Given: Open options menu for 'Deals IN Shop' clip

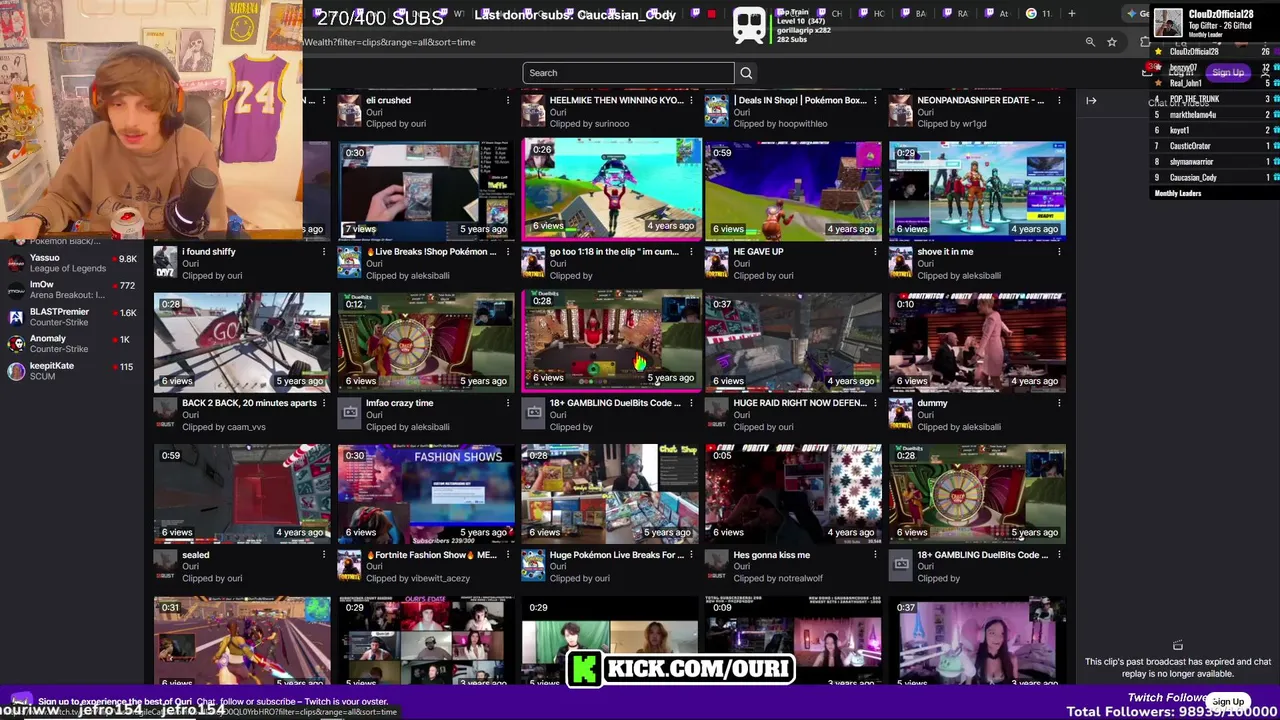Looking at the screenshot, I should coord(875,100).
